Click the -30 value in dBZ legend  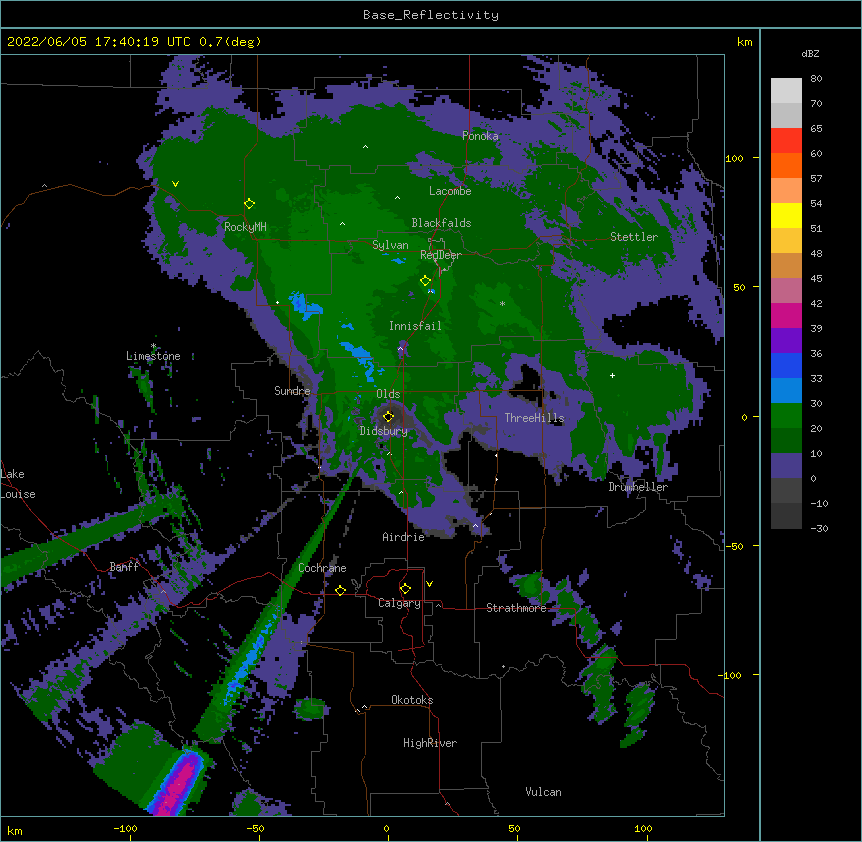tap(819, 529)
